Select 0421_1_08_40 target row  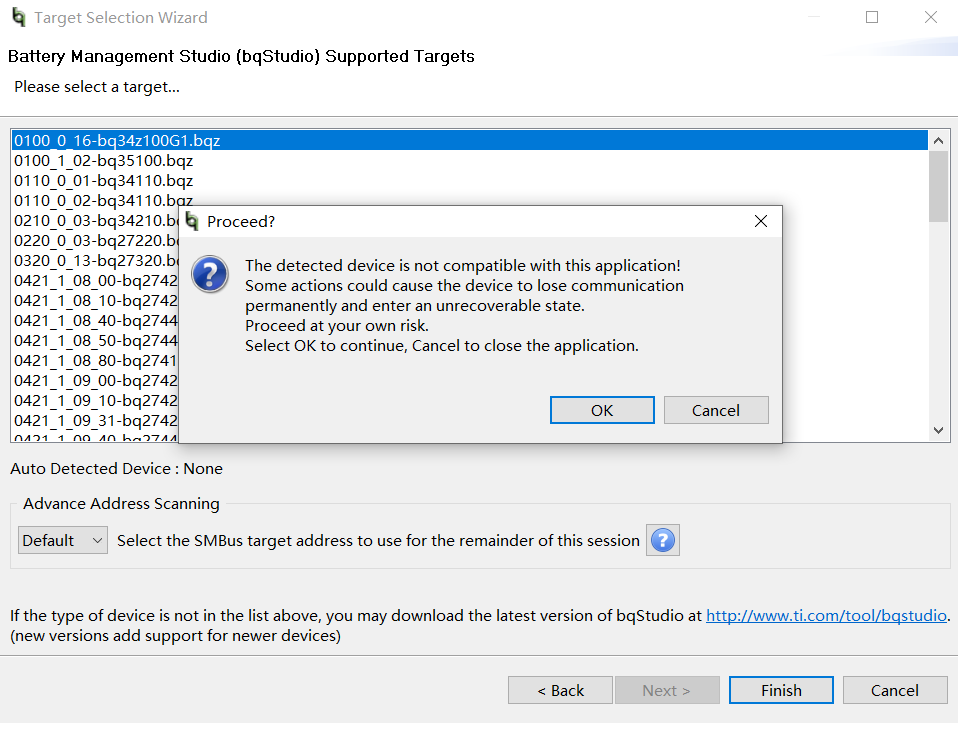pyautogui.click(x=96, y=321)
